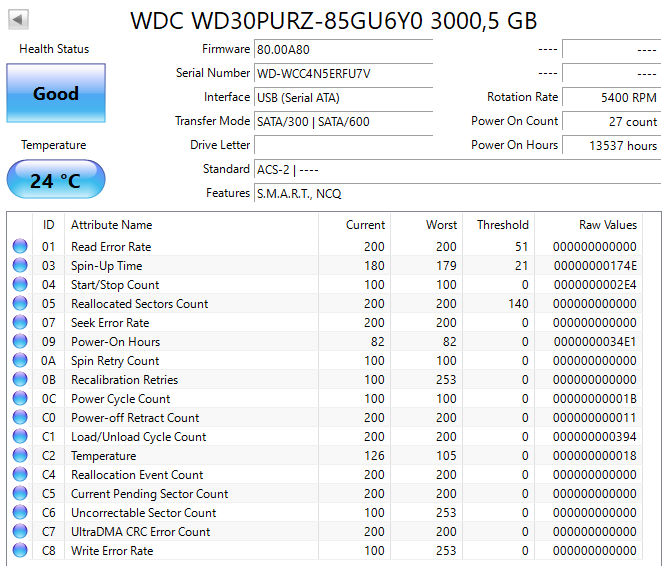Click the Power On Count value 27 count
669x566 pixels.
coord(612,122)
